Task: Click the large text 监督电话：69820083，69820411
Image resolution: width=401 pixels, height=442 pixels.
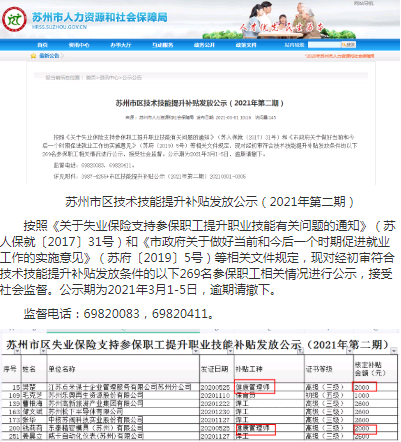Action: tap(119, 314)
